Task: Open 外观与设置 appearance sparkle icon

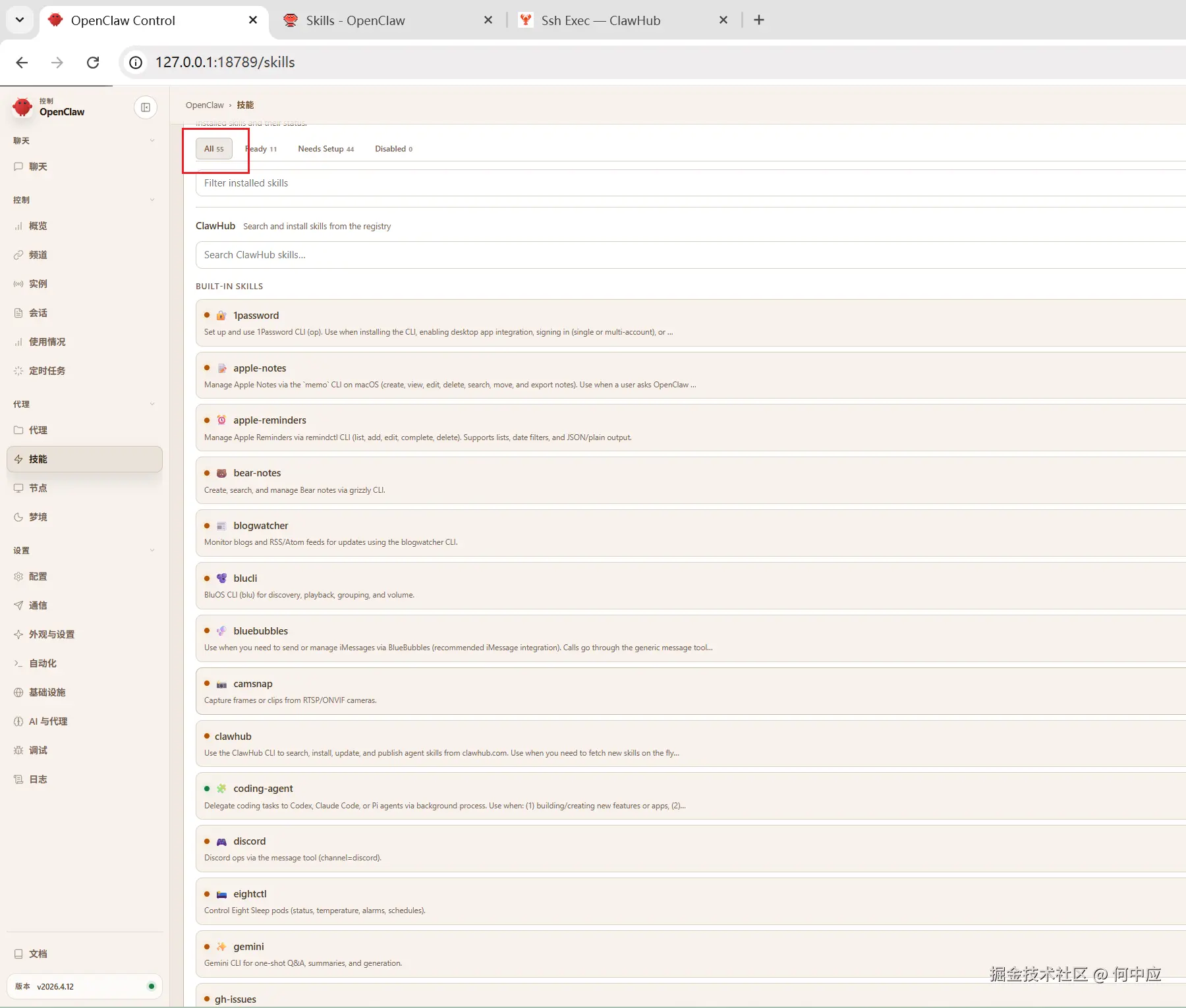Action: (x=18, y=634)
